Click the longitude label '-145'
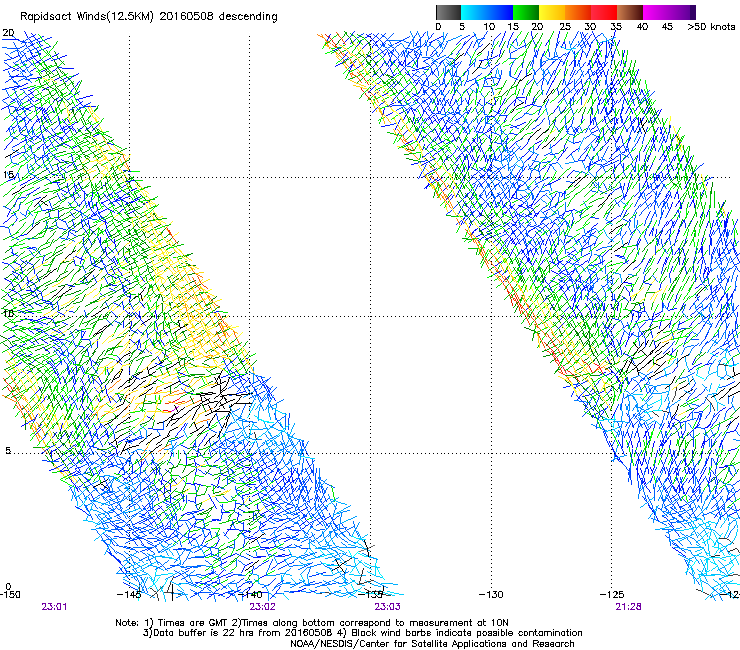Viewport: 740px width, 650px height. point(129,594)
